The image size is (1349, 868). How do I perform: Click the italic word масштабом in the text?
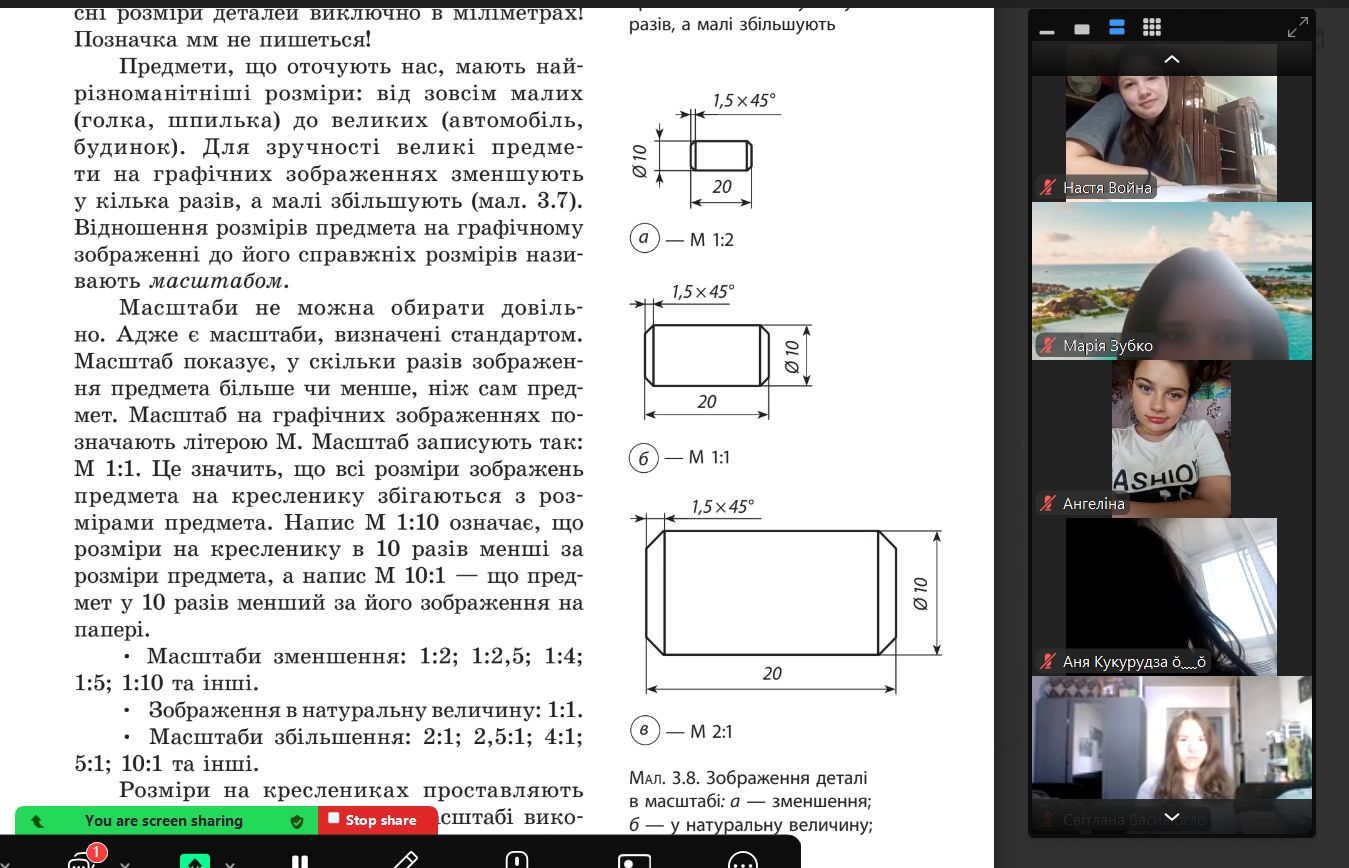coord(215,282)
